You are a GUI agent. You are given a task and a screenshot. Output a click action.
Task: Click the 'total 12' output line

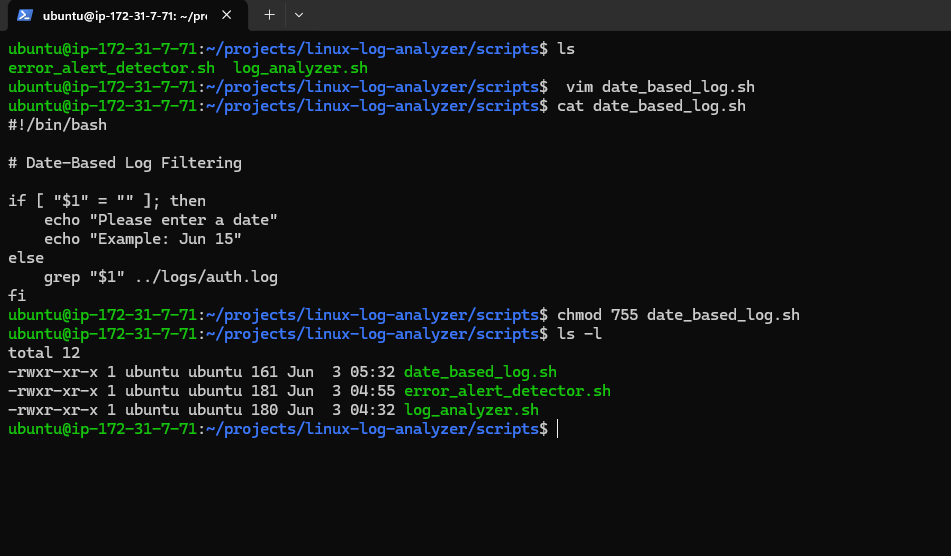click(x=44, y=353)
